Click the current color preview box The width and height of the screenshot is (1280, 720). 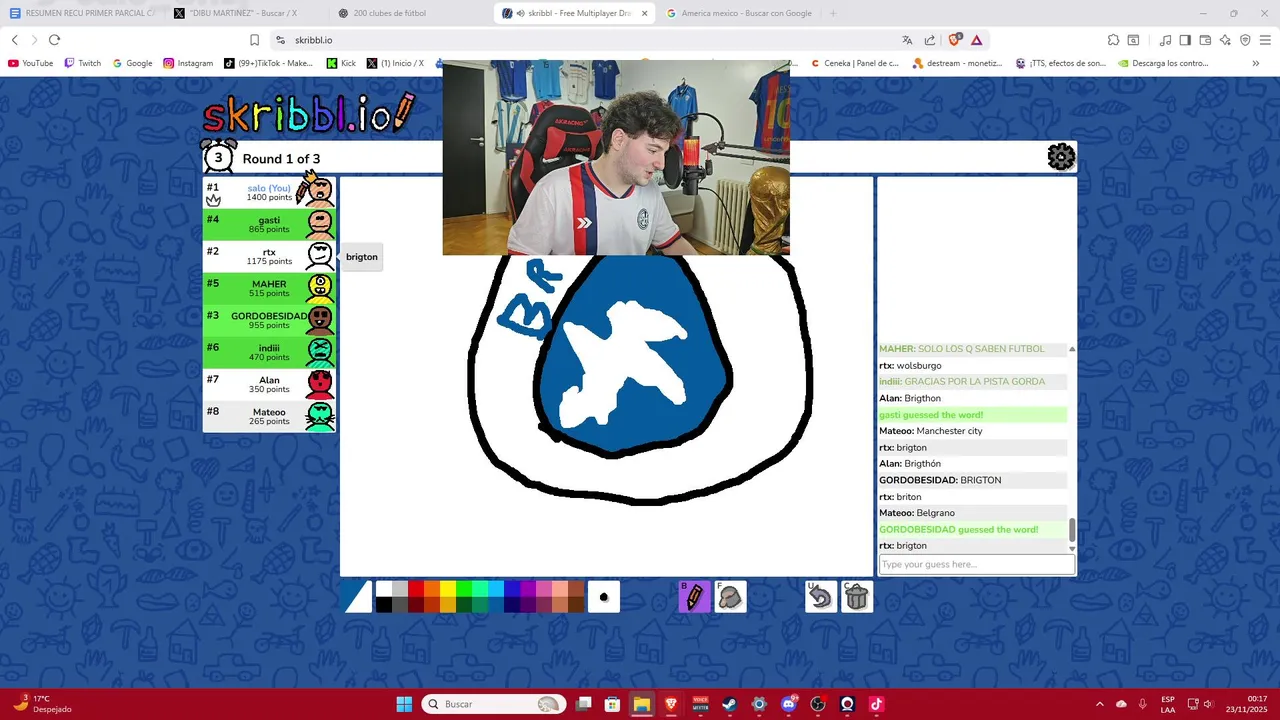(356, 597)
